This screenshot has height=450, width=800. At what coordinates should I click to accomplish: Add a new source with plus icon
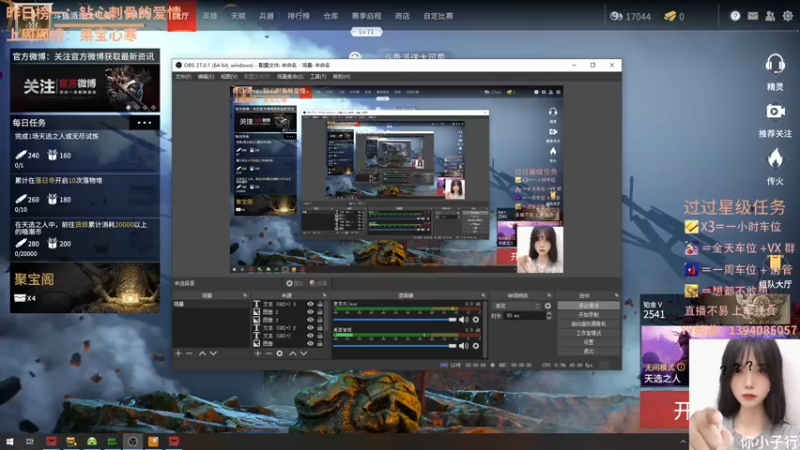click(x=258, y=353)
